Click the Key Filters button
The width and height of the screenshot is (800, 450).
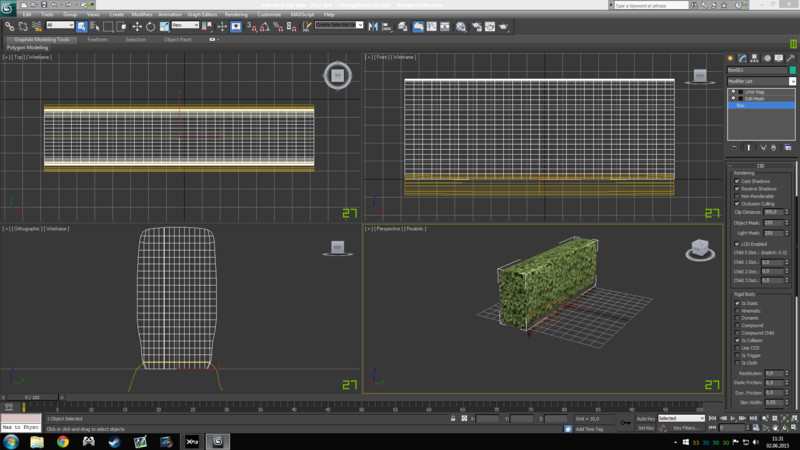[686, 428]
